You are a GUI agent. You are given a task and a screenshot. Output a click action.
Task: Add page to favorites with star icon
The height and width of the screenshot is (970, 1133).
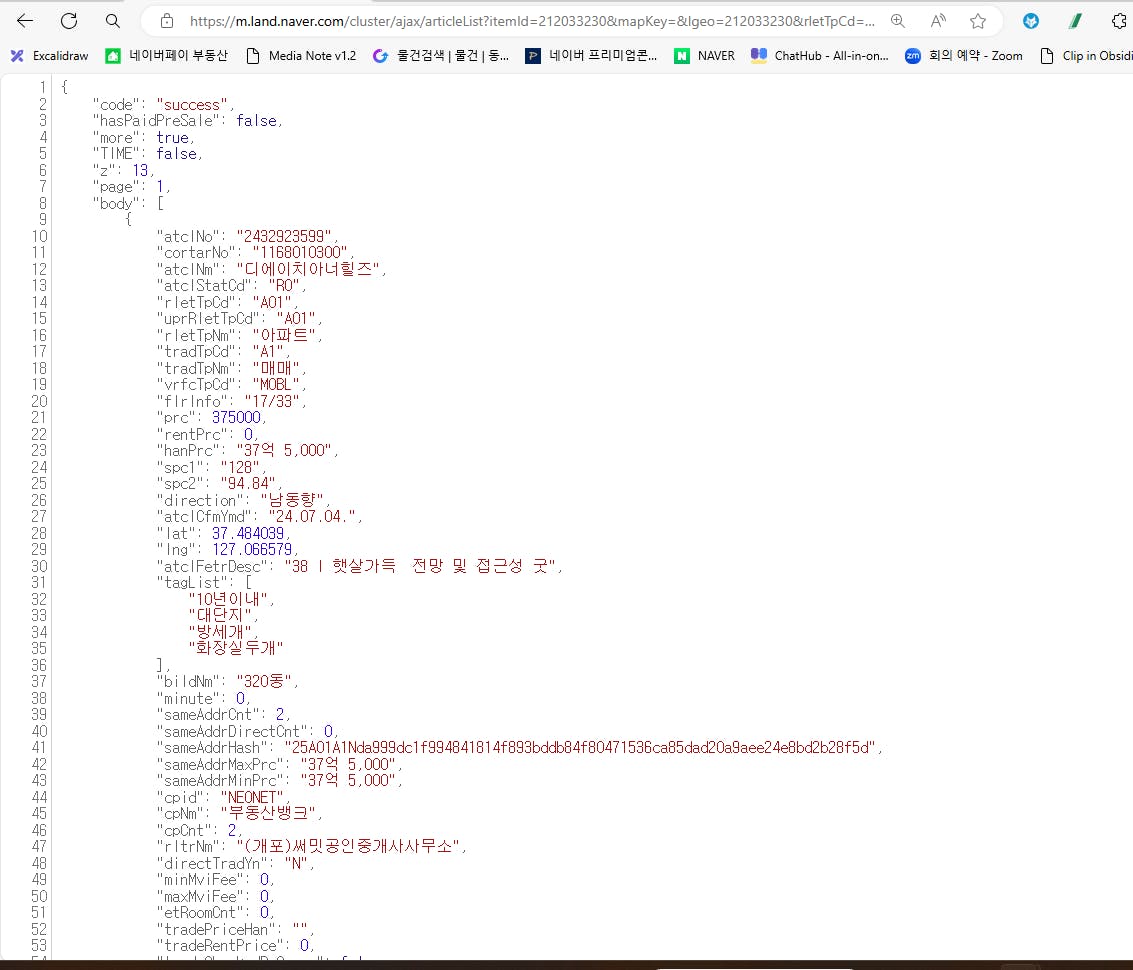pyautogui.click(x=978, y=21)
